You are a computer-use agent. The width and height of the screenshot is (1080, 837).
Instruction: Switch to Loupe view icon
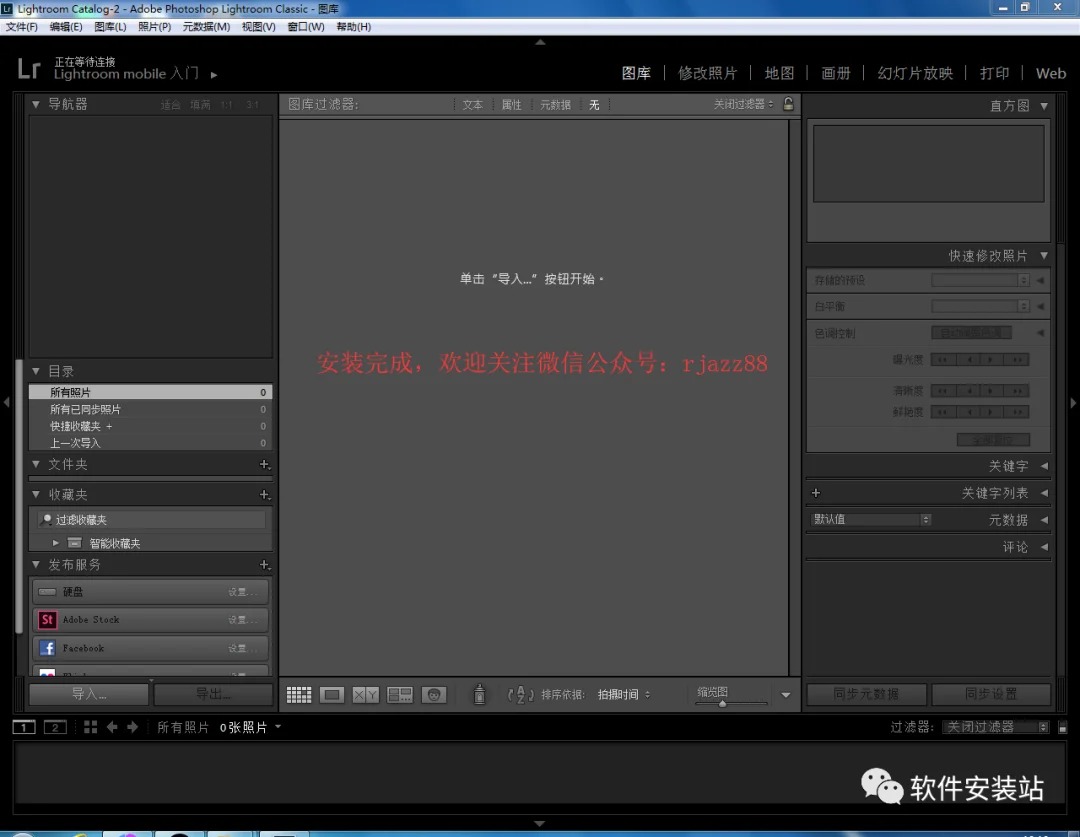coord(331,694)
